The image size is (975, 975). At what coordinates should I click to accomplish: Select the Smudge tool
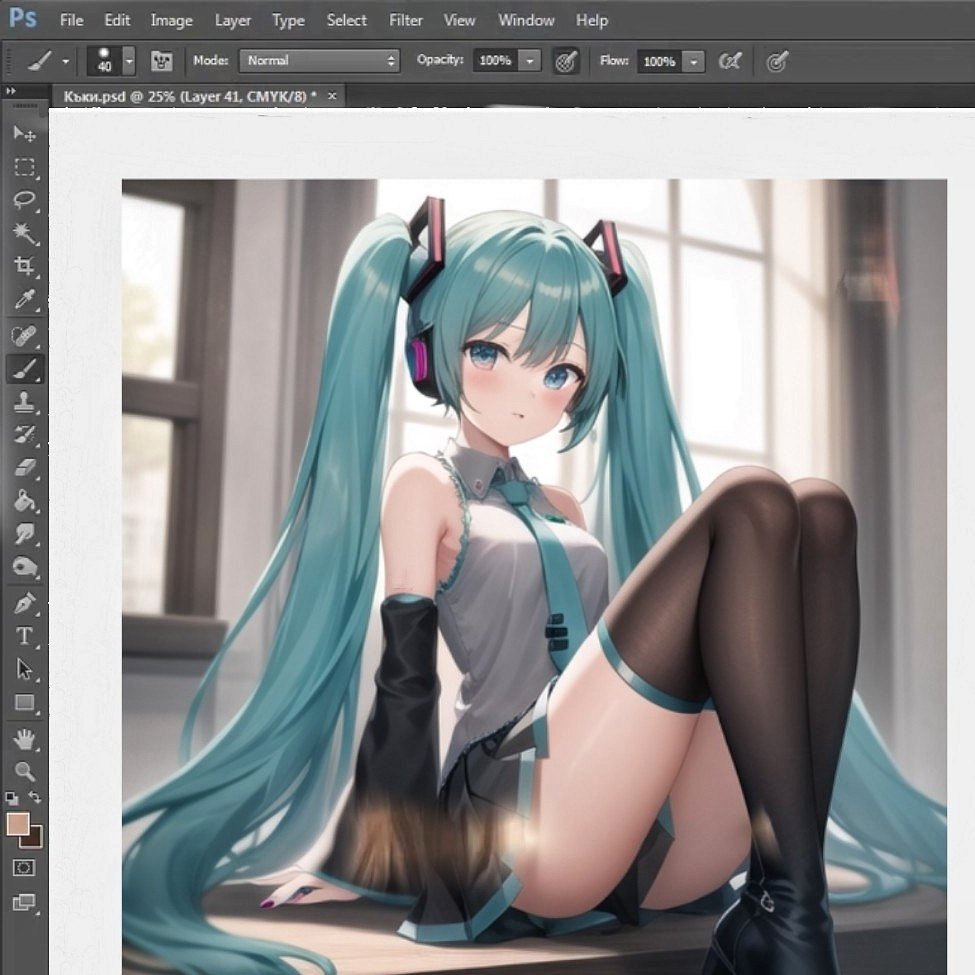25,534
